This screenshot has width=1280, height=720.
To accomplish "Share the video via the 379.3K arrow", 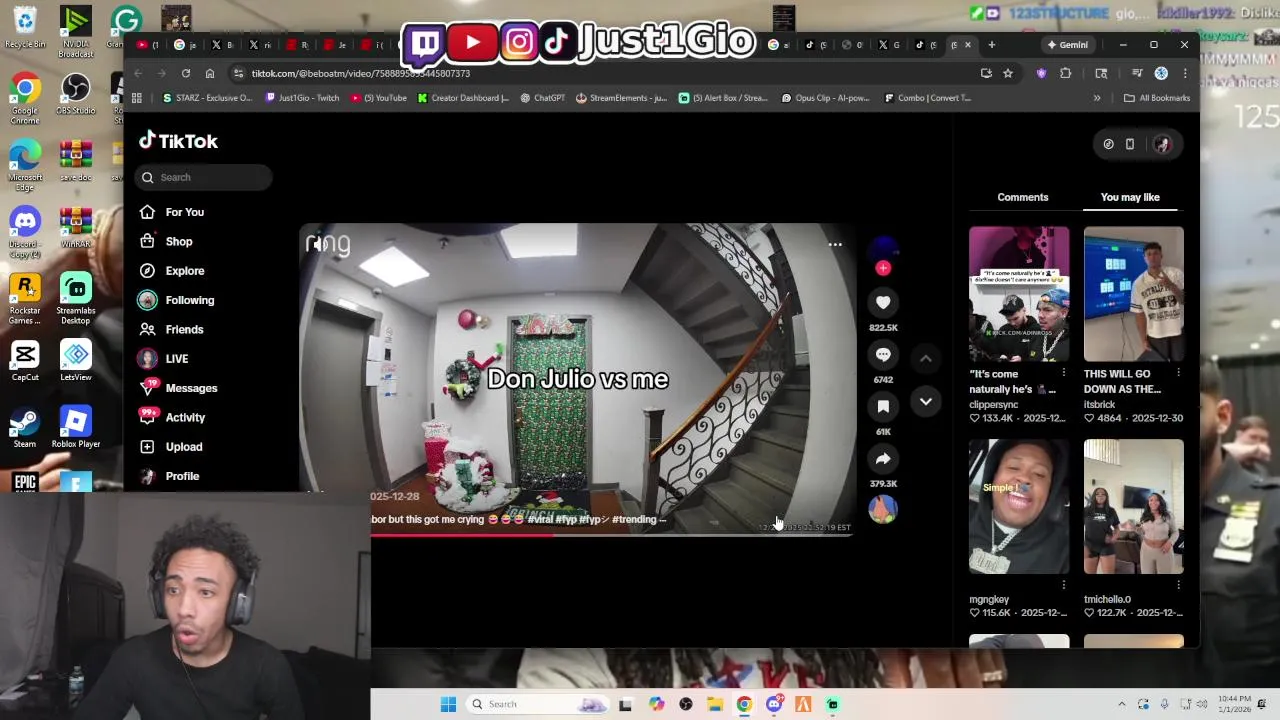I will coord(883,459).
